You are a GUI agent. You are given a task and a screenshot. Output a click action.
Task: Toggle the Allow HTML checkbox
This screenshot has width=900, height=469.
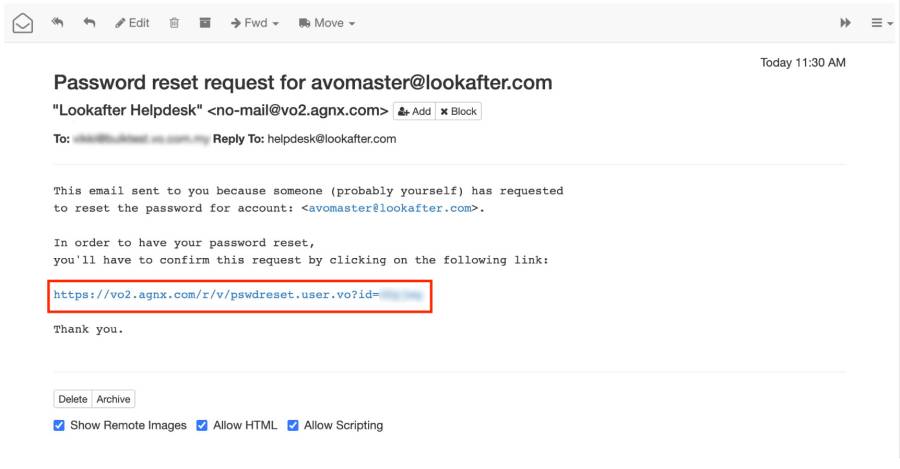click(x=203, y=425)
